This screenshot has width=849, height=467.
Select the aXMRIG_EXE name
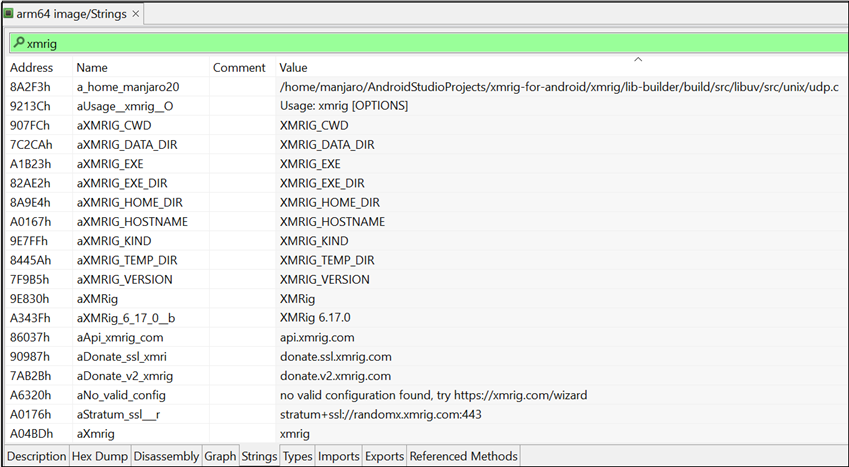coord(110,164)
